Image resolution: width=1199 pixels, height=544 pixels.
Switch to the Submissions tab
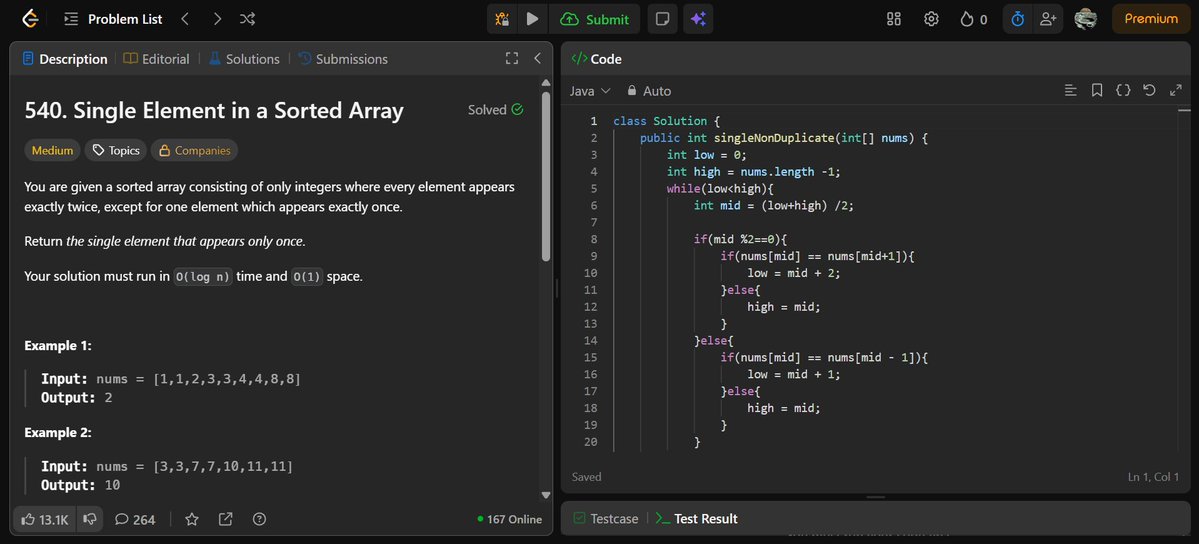point(343,59)
